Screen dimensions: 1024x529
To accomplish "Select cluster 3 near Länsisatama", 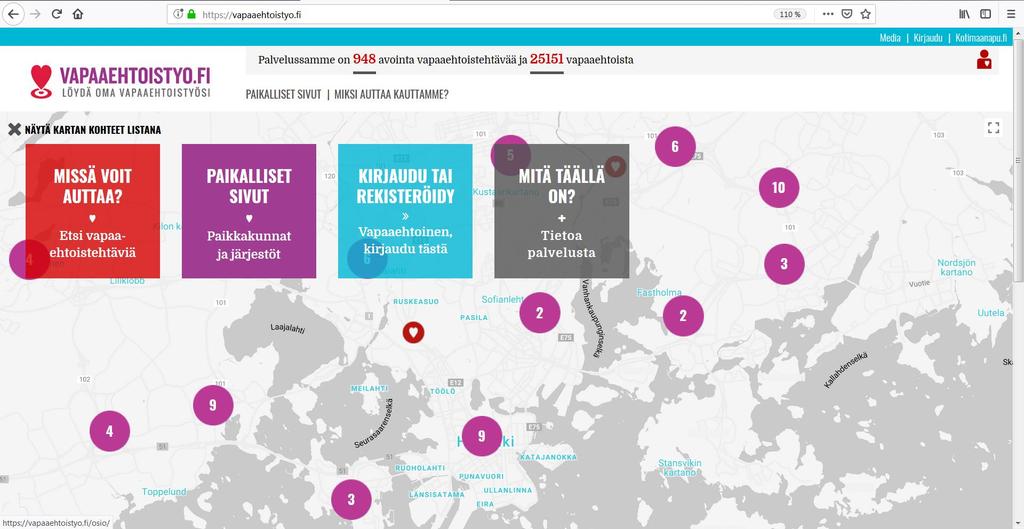I will (x=351, y=500).
